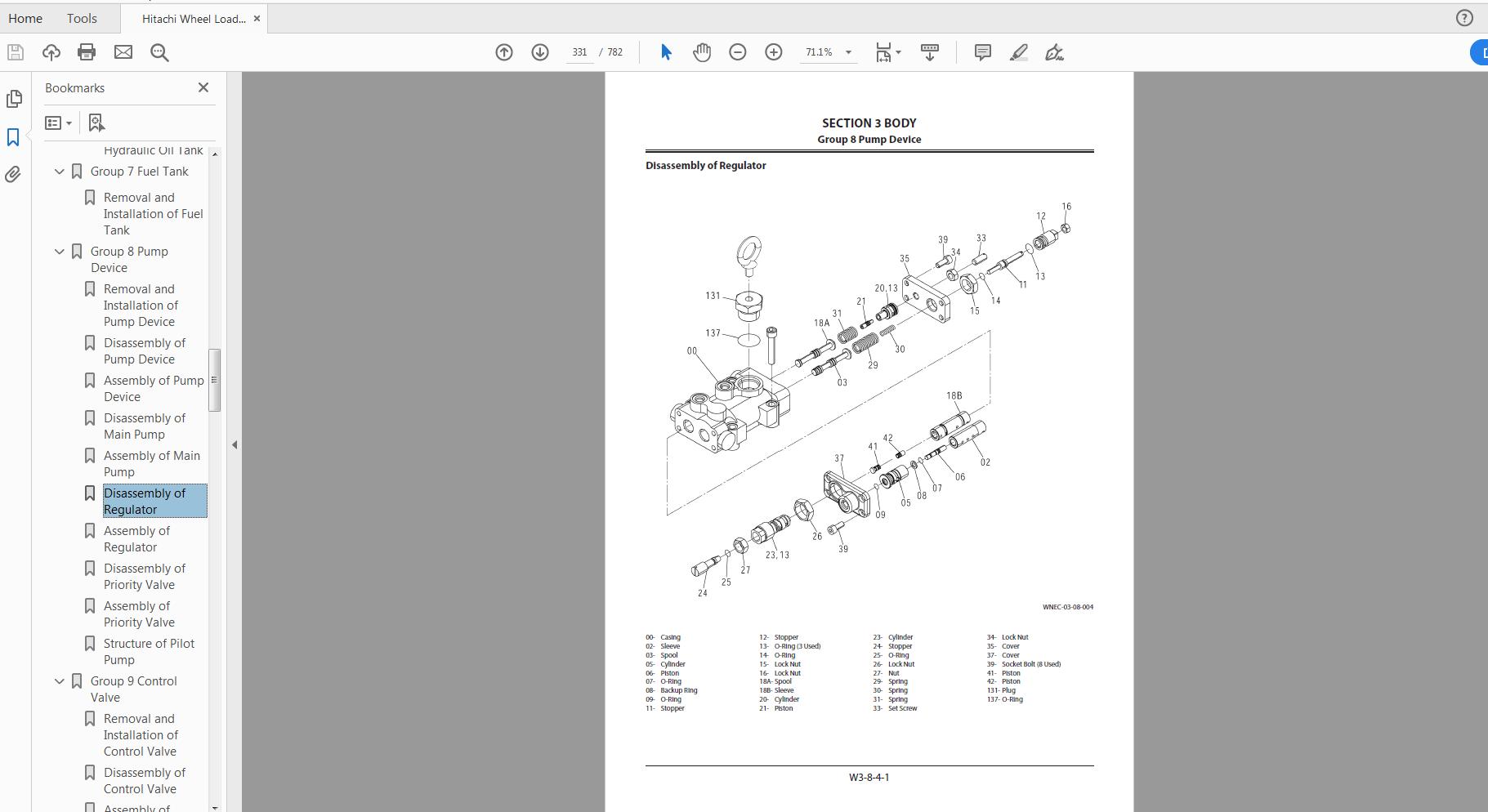1488x812 pixels.
Task: Click the bookmark icon beside Structure of Pilot Pump
Action: coord(90,644)
